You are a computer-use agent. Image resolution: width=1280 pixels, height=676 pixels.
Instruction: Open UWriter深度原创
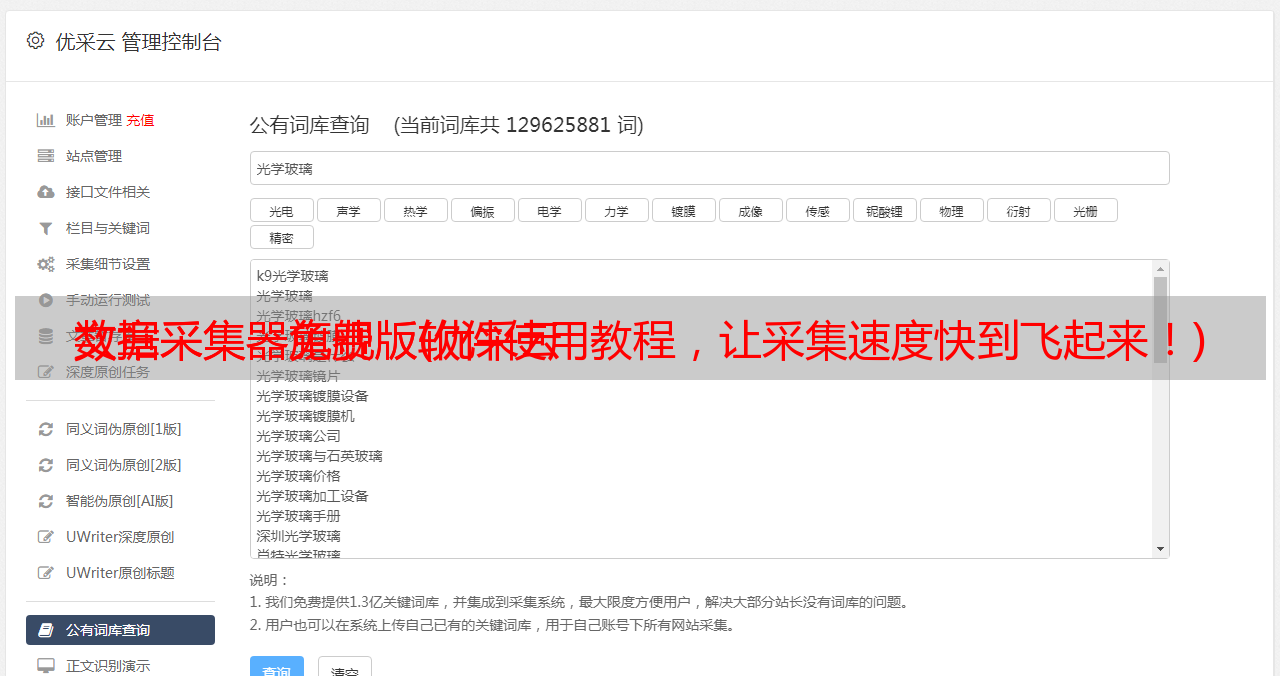[120, 537]
